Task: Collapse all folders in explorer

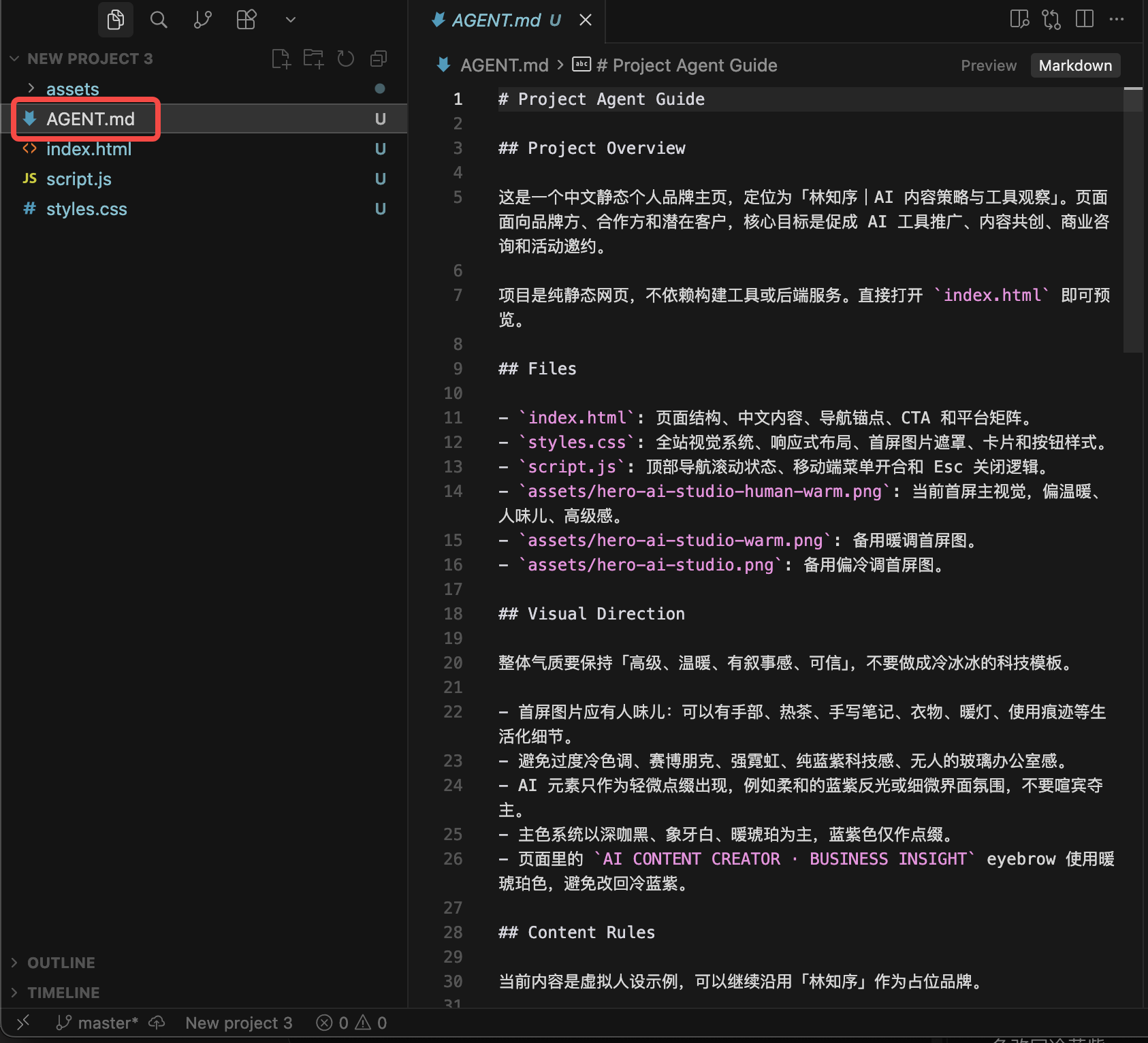Action: (x=379, y=59)
